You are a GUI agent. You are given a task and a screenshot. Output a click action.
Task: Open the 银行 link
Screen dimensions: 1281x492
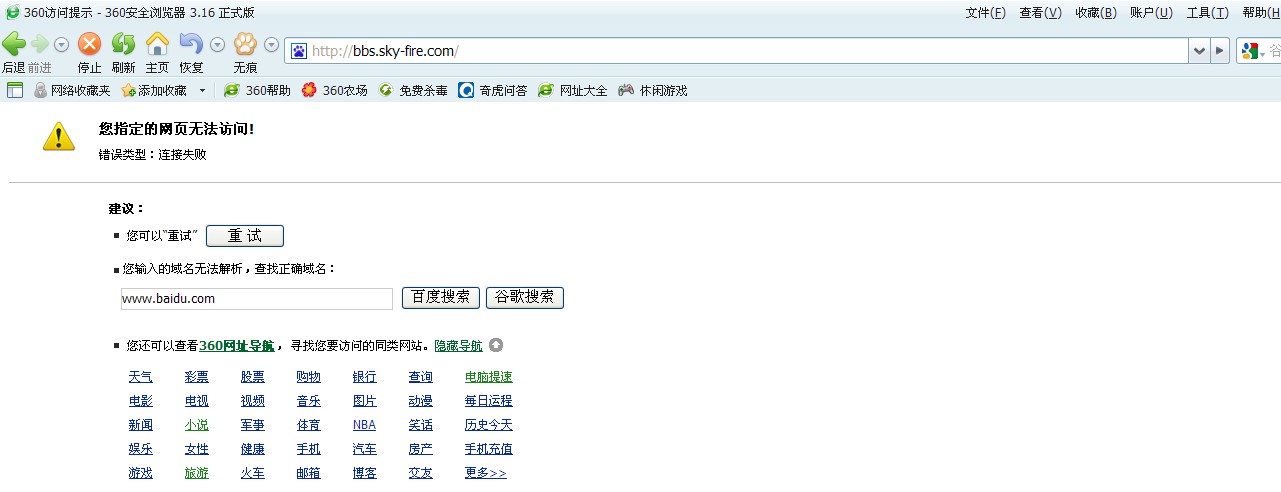pos(365,377)
